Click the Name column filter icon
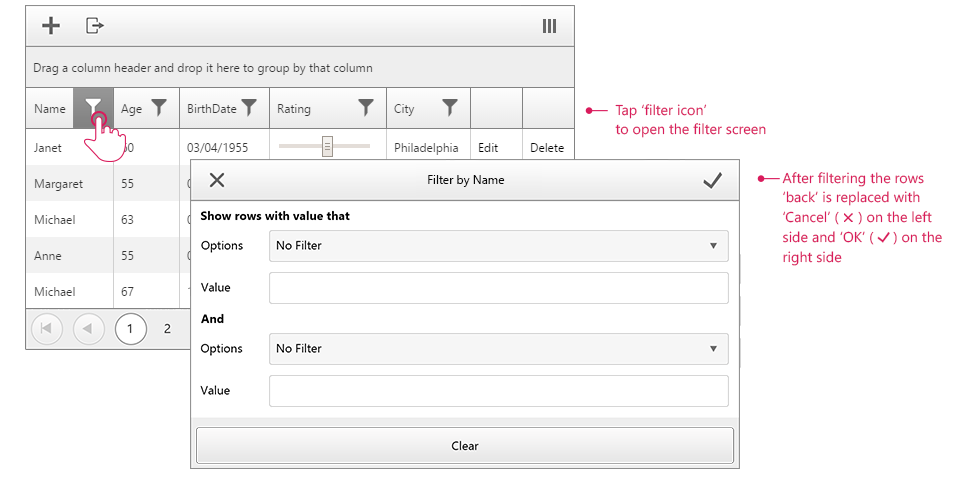This screenshot has height=480, width=960. pos(93,108)
